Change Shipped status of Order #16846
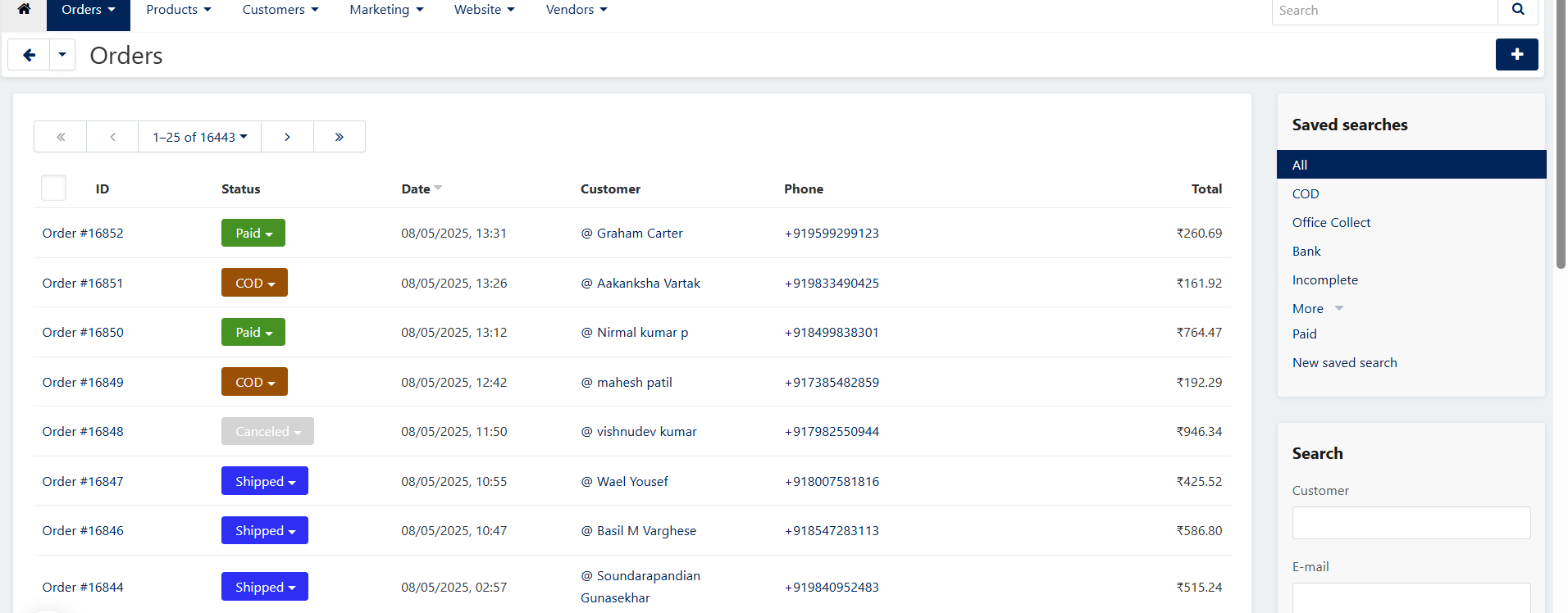 (x=265, y=530)
